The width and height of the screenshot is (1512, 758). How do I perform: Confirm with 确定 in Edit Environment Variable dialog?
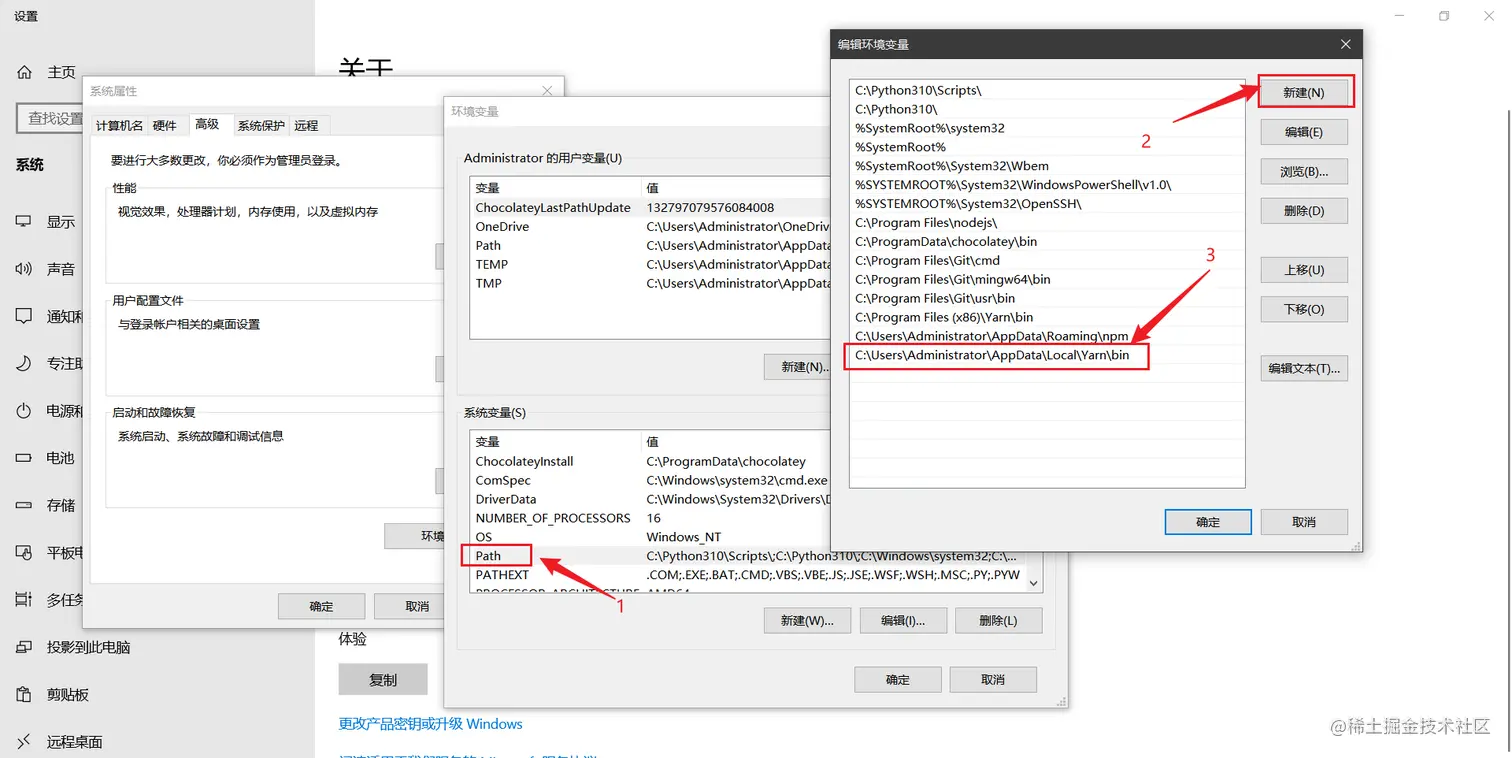(1208, 522)
